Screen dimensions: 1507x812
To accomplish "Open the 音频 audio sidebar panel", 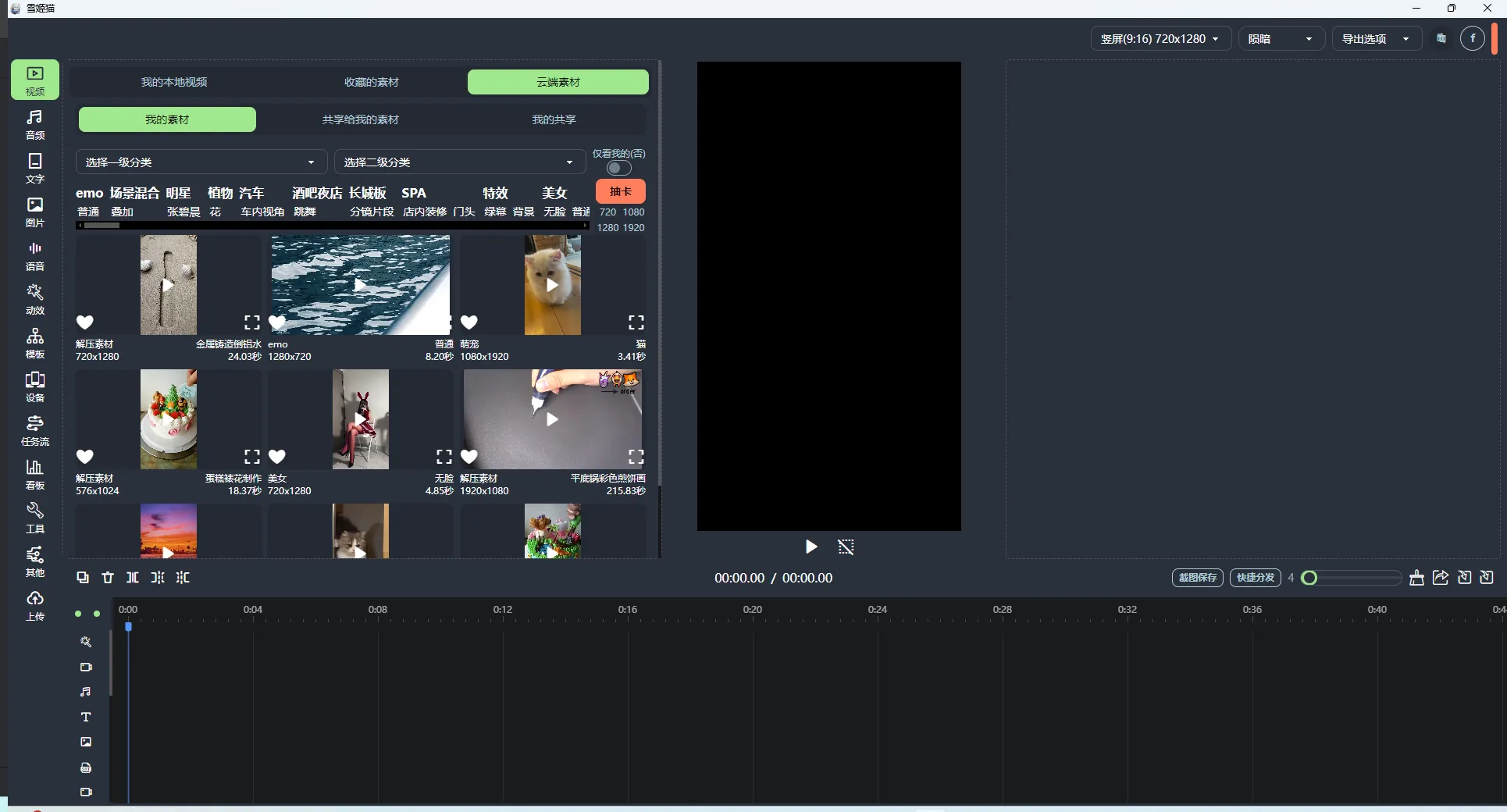I will [35, 123].
